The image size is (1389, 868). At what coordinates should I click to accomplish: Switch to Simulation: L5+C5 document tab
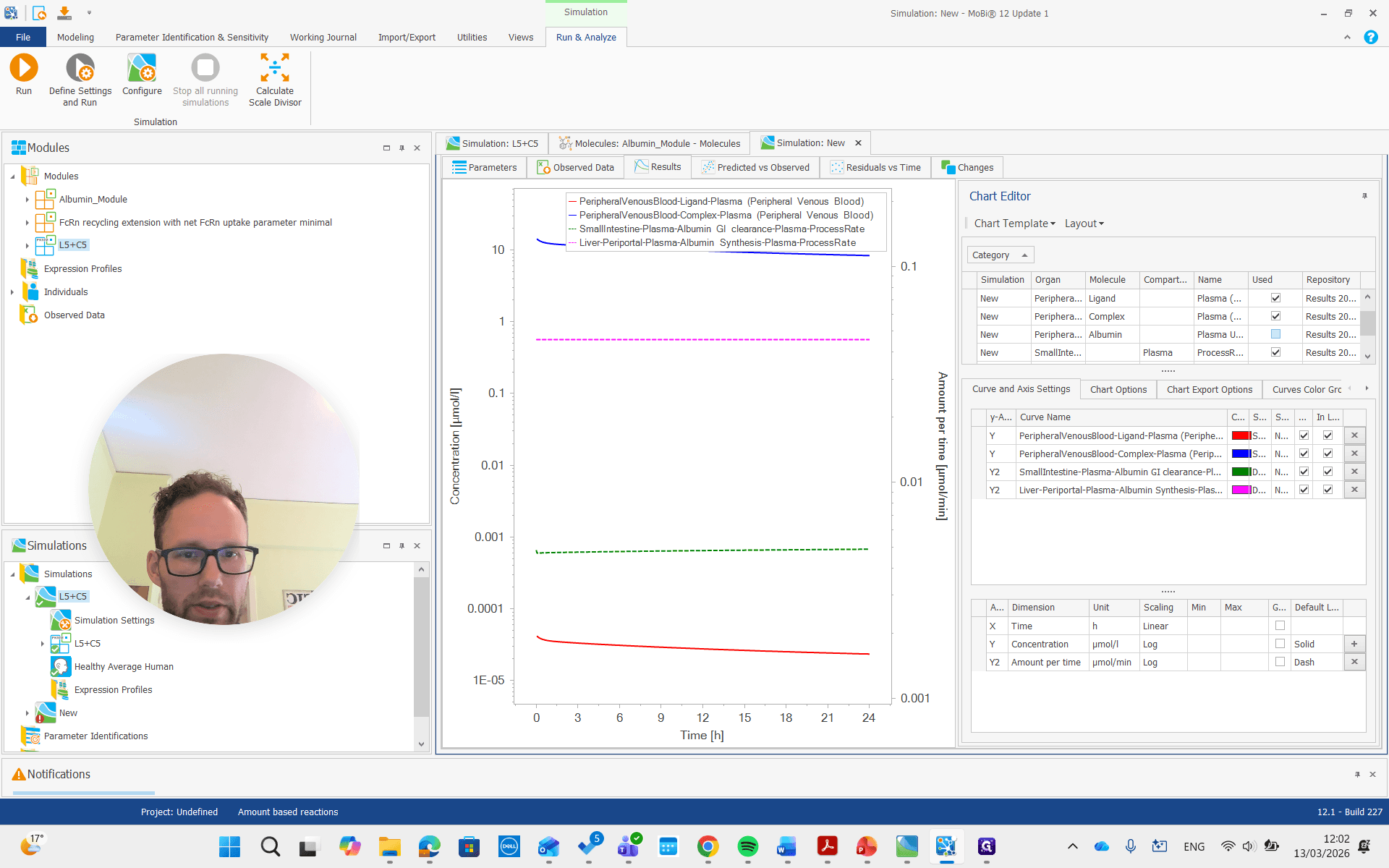(x=493, y=143)
